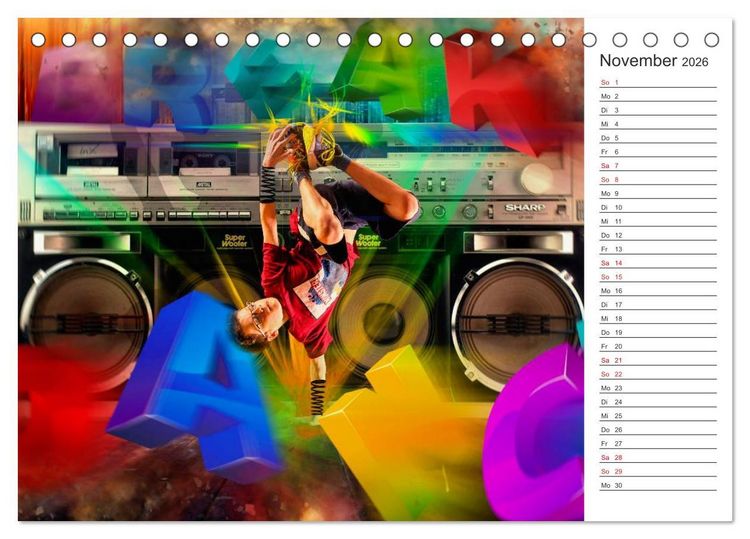Select the row 'Do 12'
This screenshot has width=750, height=539.
click(658, 235)
